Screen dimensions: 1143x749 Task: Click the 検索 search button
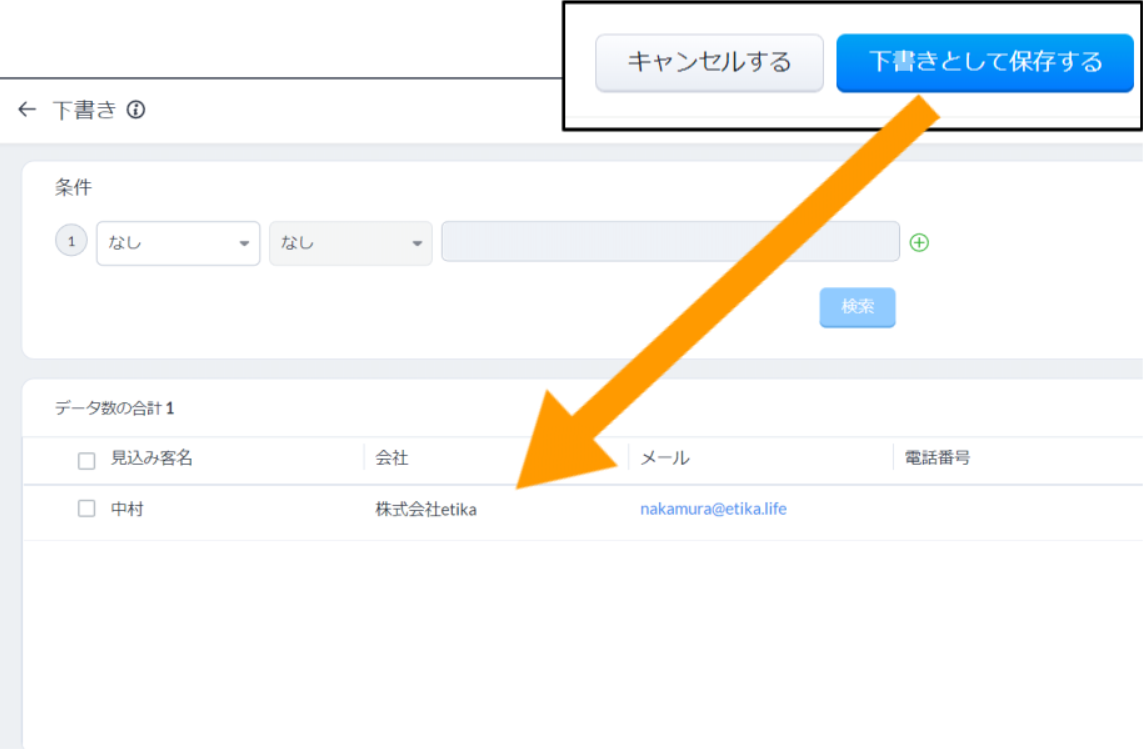point(857,307)
